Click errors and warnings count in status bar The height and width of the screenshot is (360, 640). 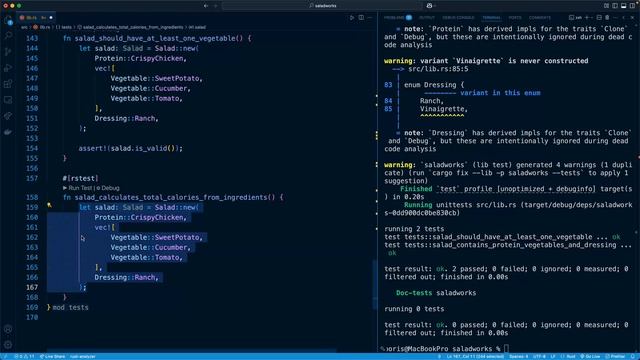(x=24, y=356)
